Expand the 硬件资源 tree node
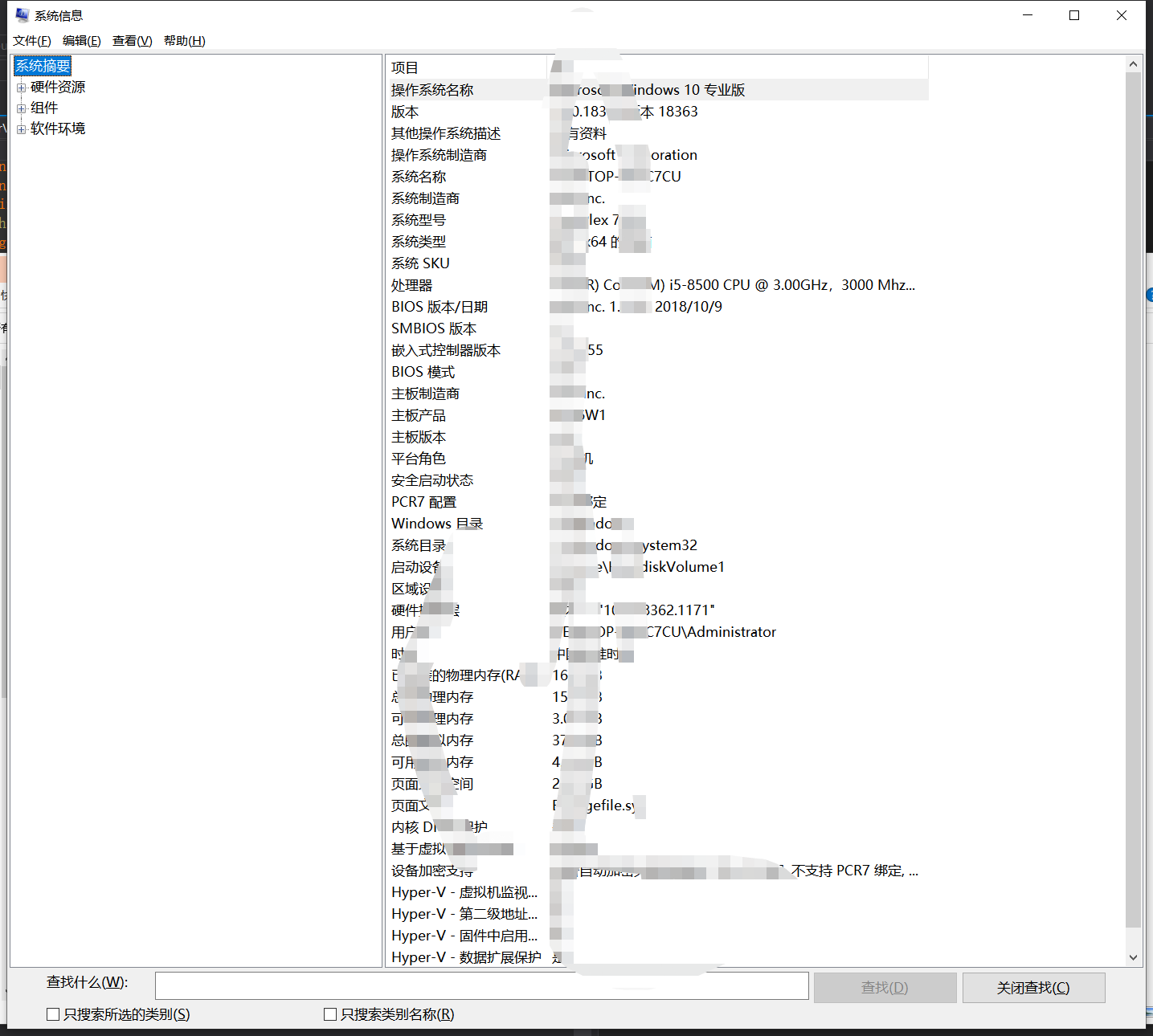 pyautogui.click(x=21, y=87)
